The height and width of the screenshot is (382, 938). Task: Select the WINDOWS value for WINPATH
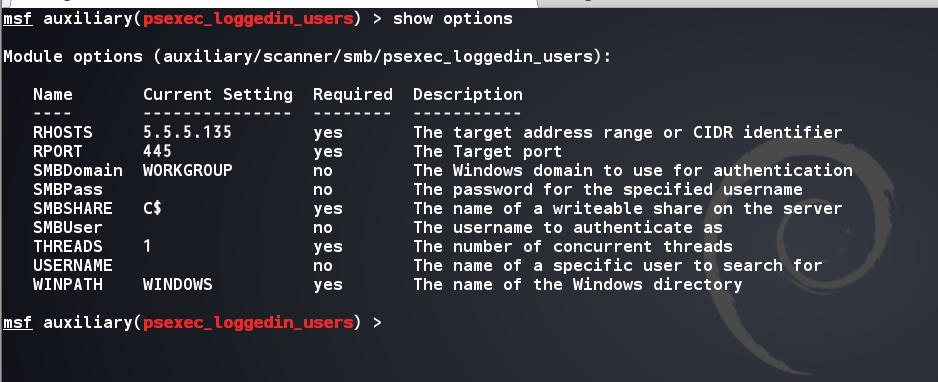coord(178,284)
